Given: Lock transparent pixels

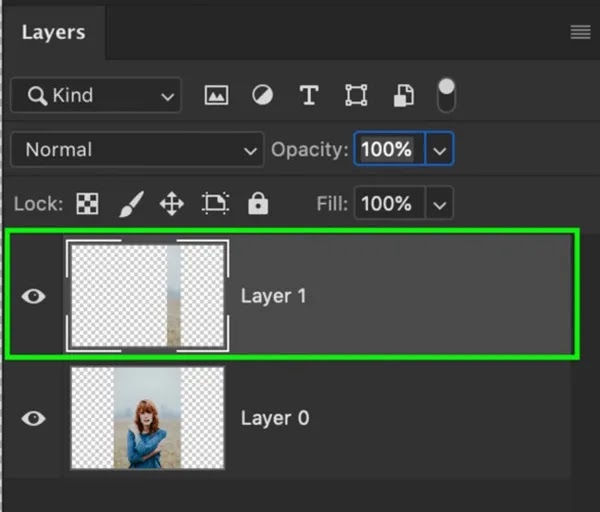Looking at the screenshot, I should pyautogui.click(x=87, y=203).
